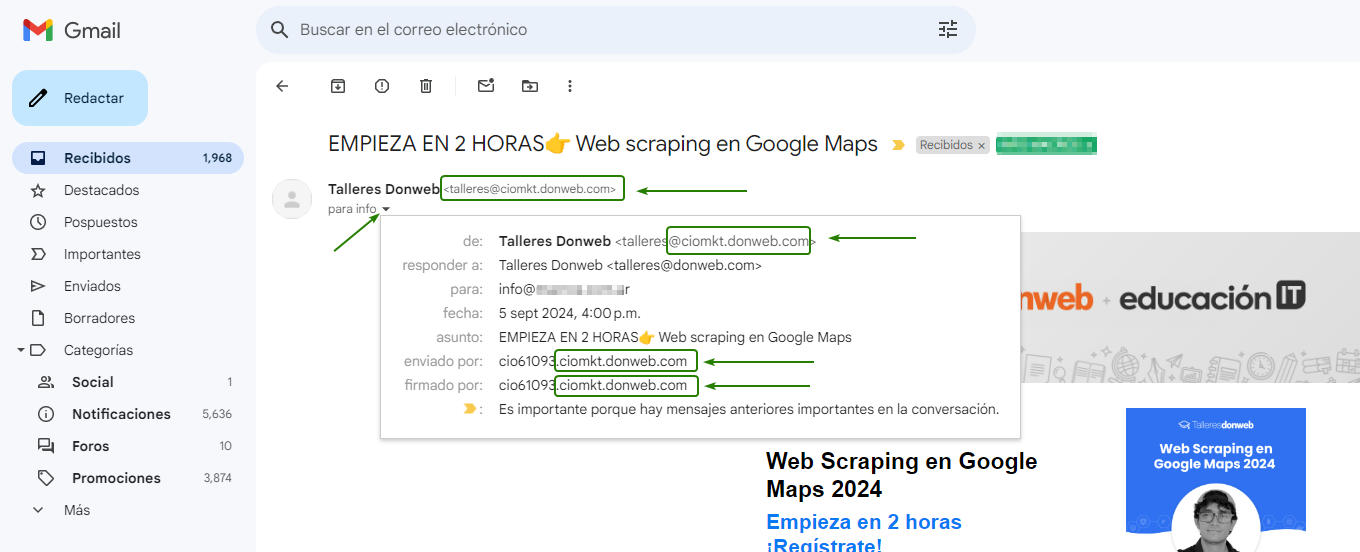Click sender avatar picture
The image size is (1360, 552).
point(292,198)
